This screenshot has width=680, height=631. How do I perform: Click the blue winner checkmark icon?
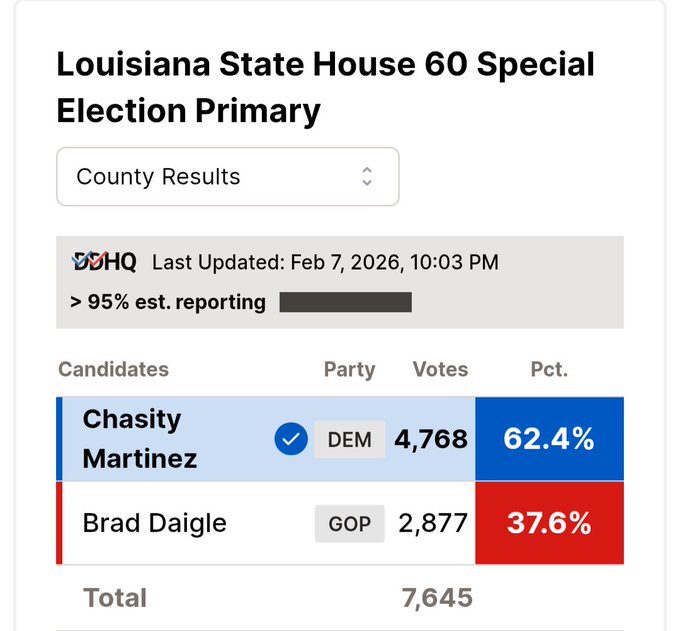pos(290,439)
